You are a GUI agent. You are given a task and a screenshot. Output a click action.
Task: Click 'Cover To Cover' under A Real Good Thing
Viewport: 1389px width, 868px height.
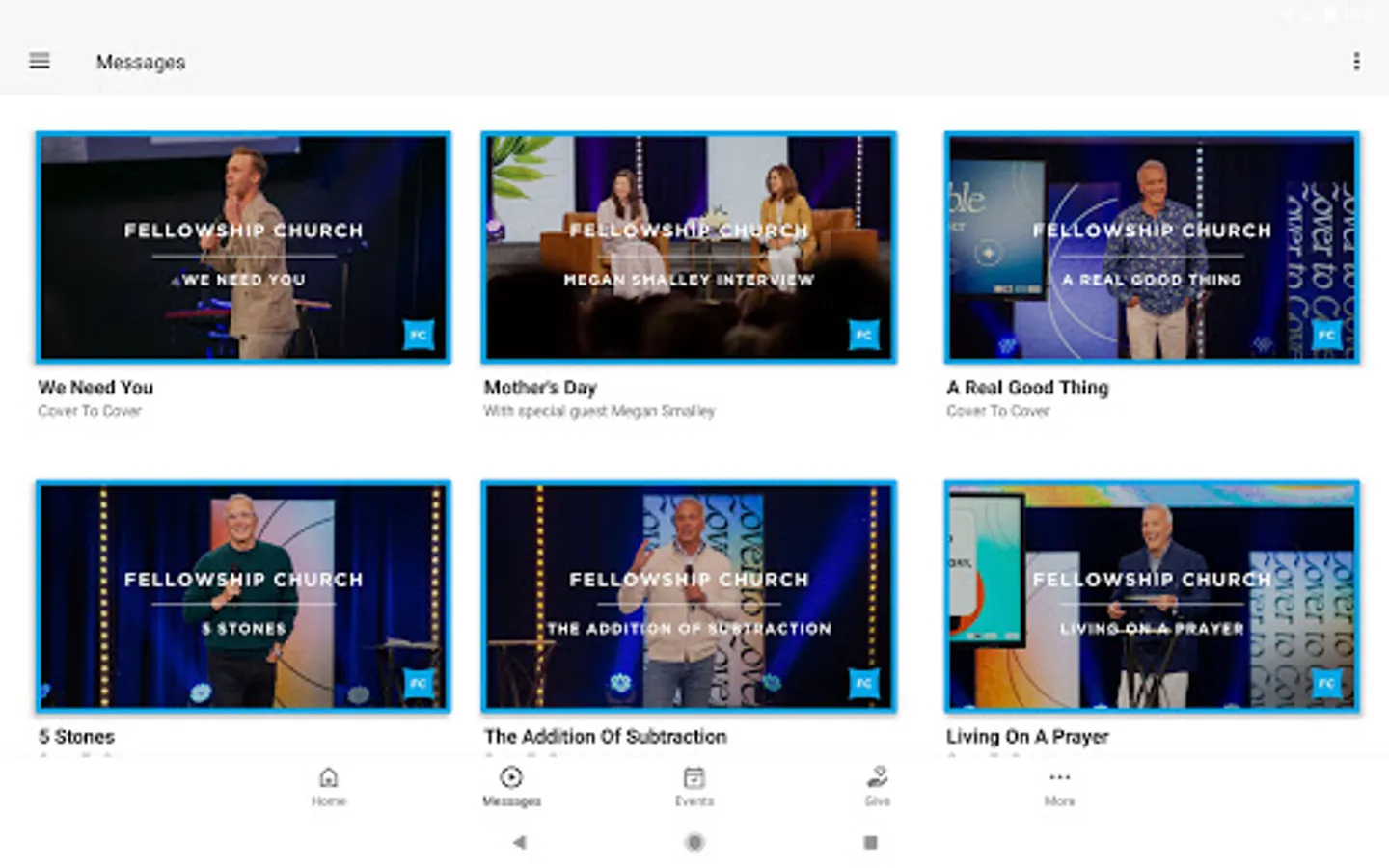(997, 411)
